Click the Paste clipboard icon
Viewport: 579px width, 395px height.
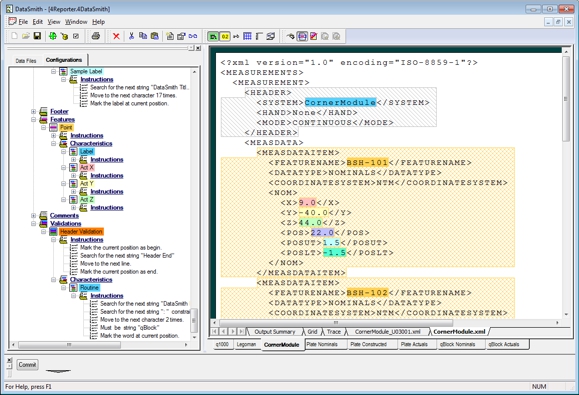[x=154, y=36]
